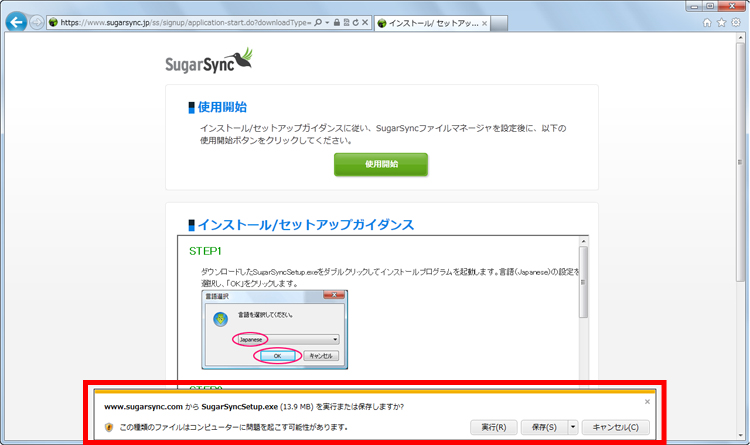
Task: Close the インストール/セットアップ tab
Action: click(x=485, y=23)
